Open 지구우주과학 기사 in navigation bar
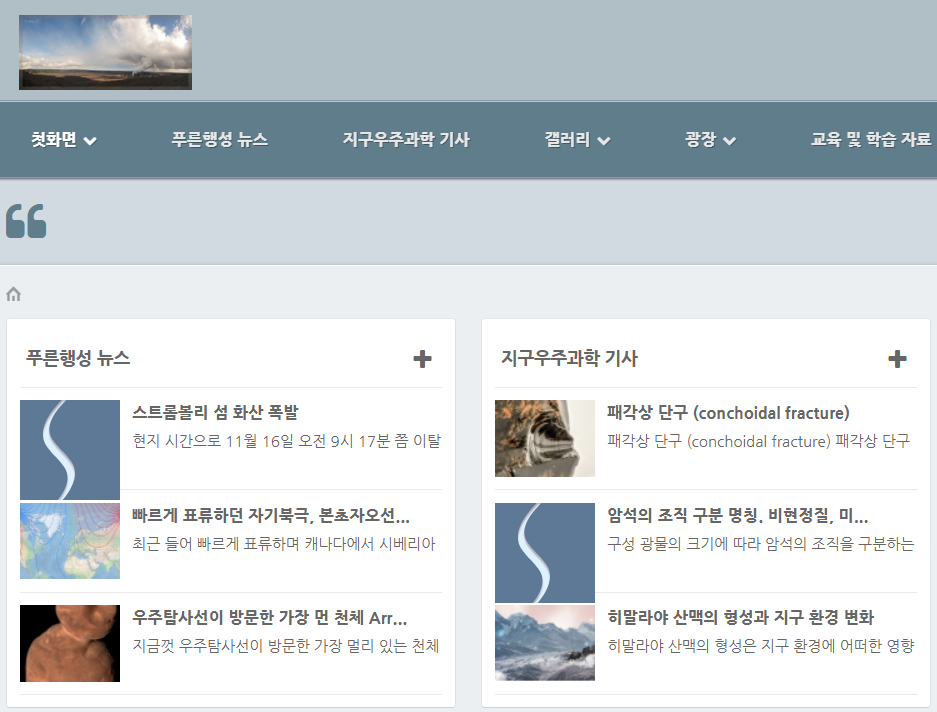 point(406,140)
